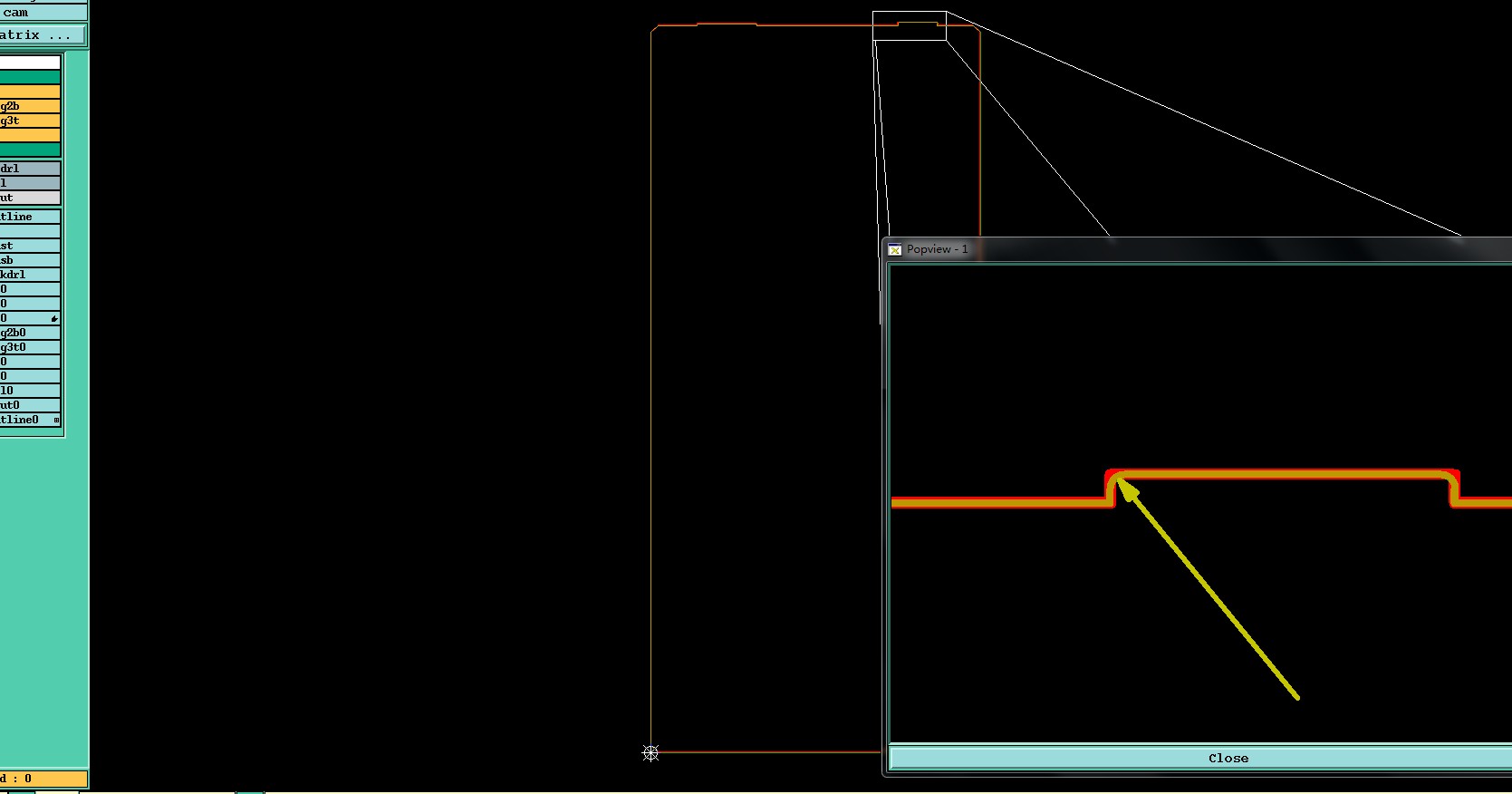This screenshot has width=1512, height=794.
Task: Select the cam entry above the Matrix button
Action: pos(43,13)
